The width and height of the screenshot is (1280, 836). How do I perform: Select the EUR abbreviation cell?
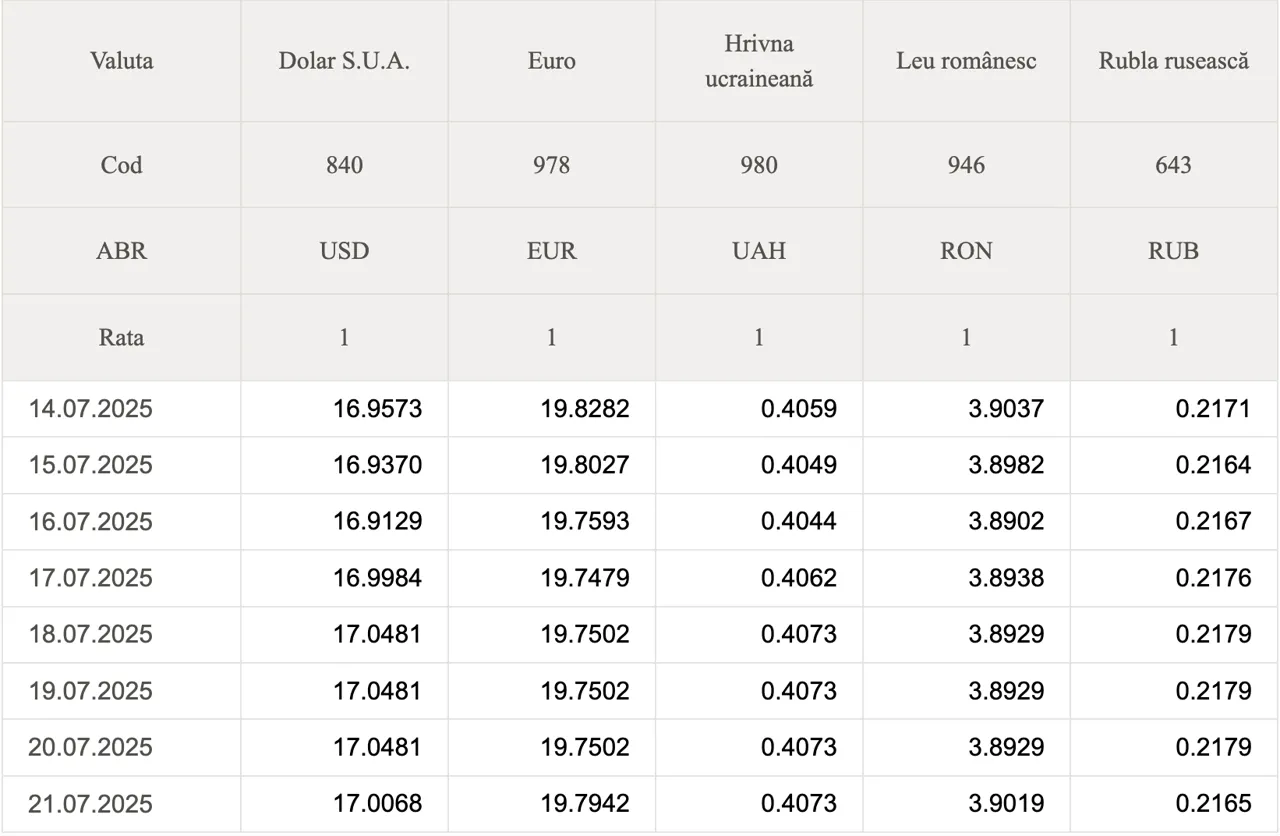552,251
